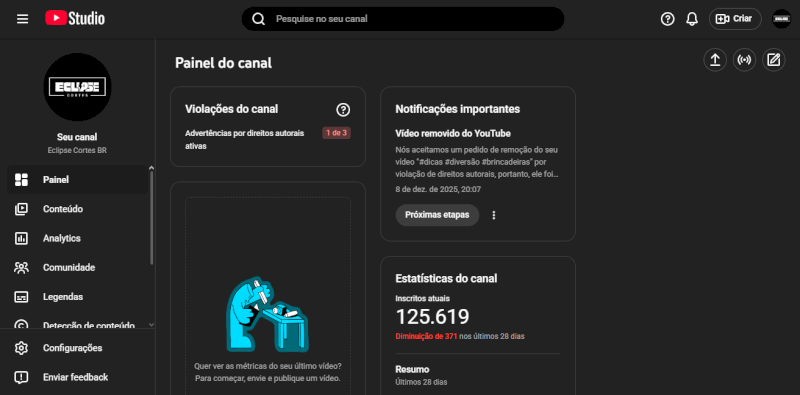Open Configurações settings
This screenshot has height=395, width=800.
77,348
